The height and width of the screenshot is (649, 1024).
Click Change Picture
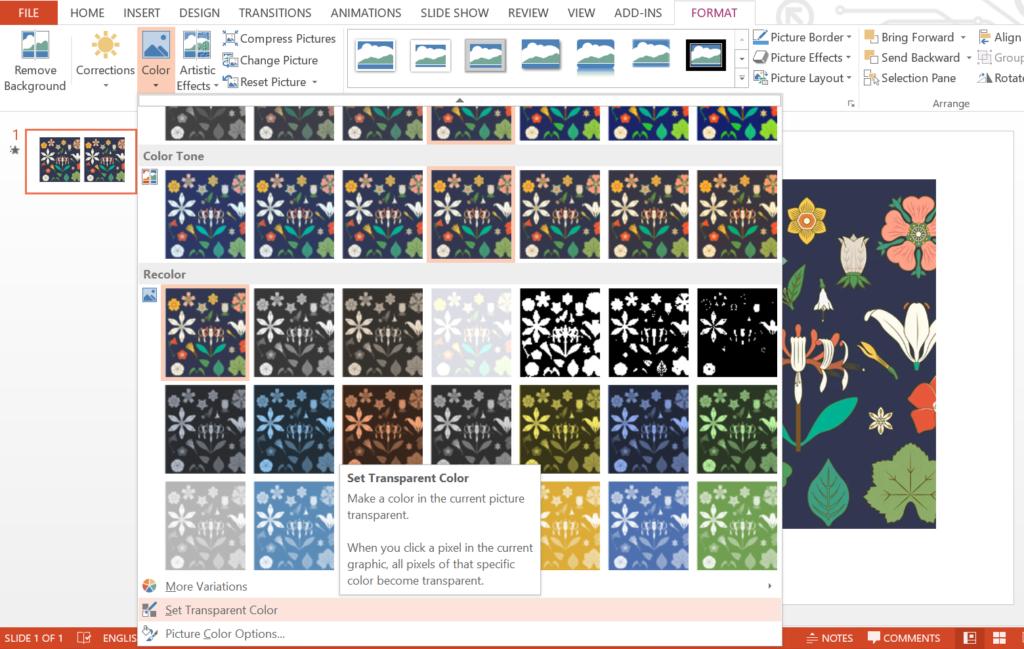pos(278,60)
